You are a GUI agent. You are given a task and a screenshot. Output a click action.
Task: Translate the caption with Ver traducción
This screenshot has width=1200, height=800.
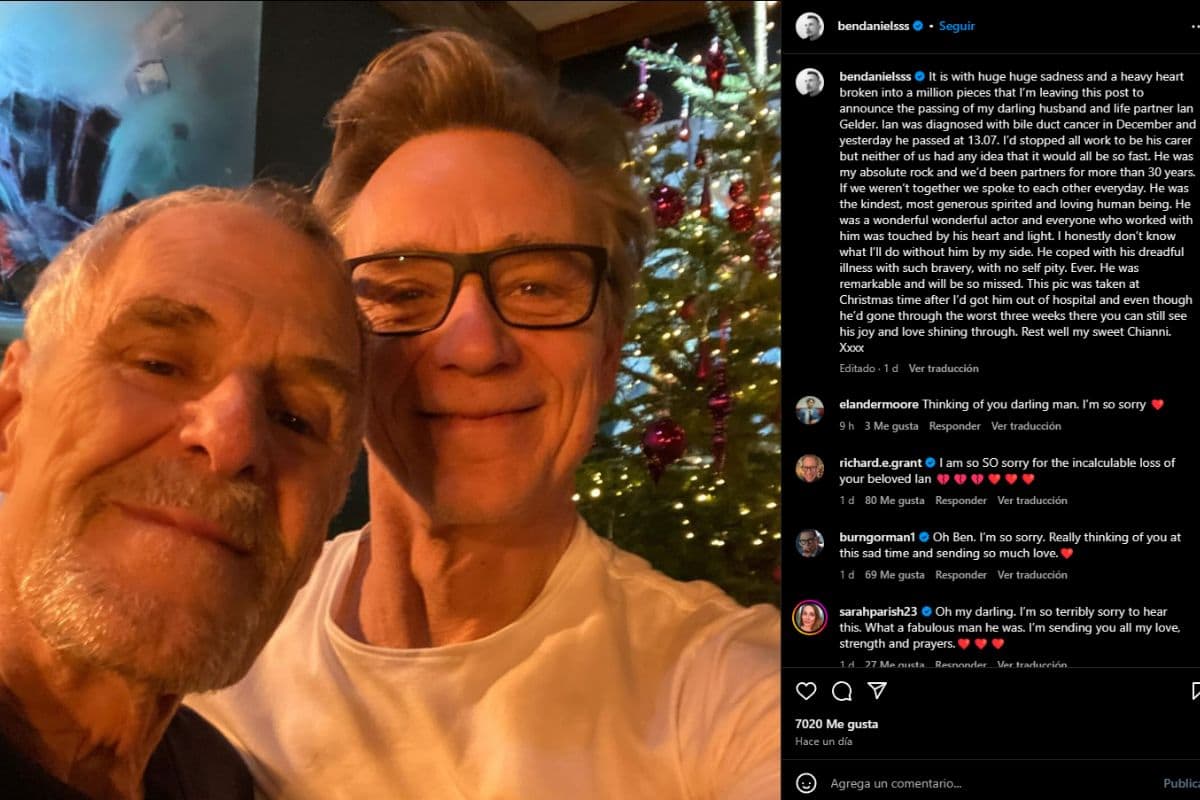tap(943, 368)
